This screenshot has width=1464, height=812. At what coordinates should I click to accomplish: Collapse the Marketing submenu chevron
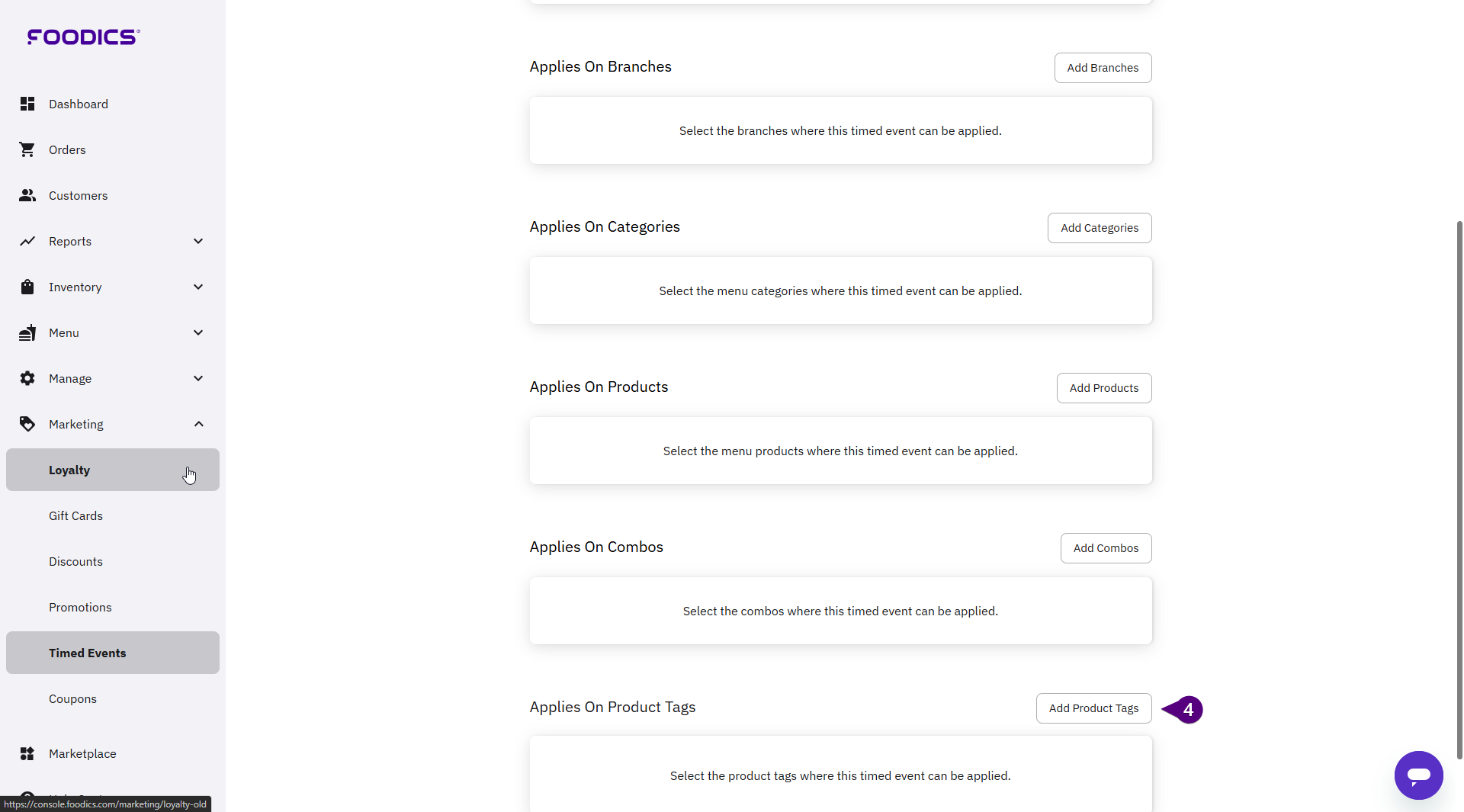[x=198, y=424]
